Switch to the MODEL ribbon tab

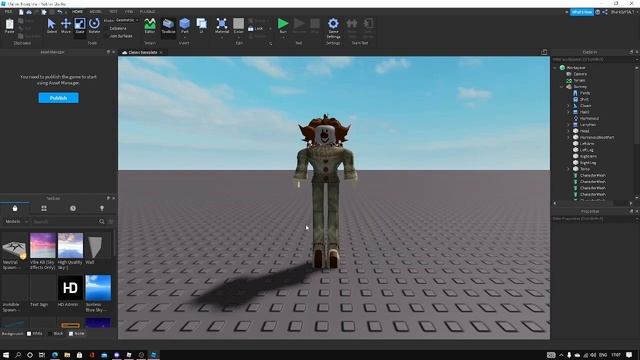point(95,12)
